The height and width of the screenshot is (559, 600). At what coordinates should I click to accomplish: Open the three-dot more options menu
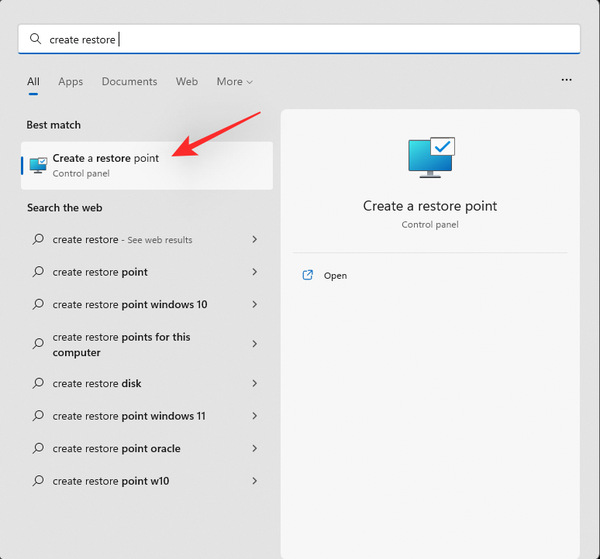click(x=567, y=80)
